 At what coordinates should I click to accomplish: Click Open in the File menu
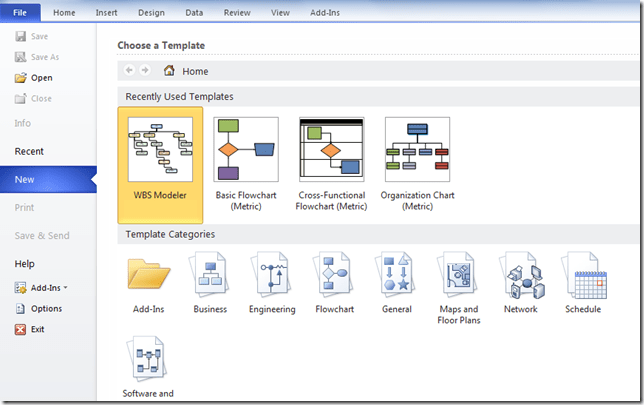(41, 78)
